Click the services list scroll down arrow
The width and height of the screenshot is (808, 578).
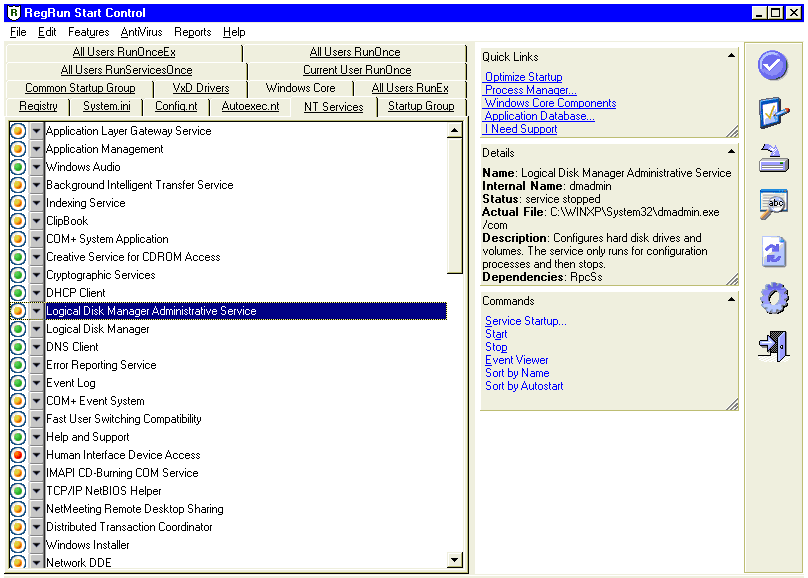454,559
